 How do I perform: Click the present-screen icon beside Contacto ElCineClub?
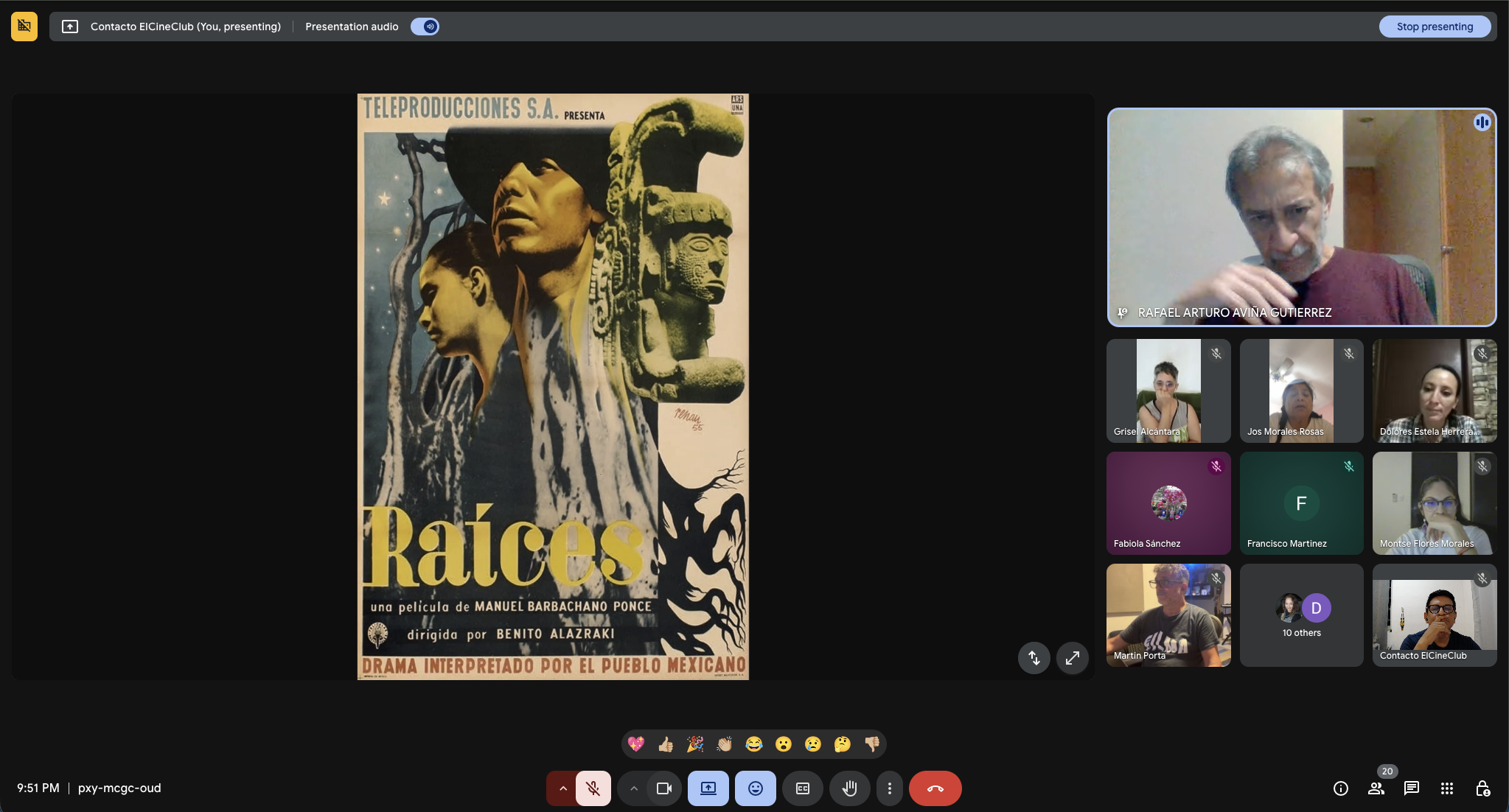click(70, 27)
